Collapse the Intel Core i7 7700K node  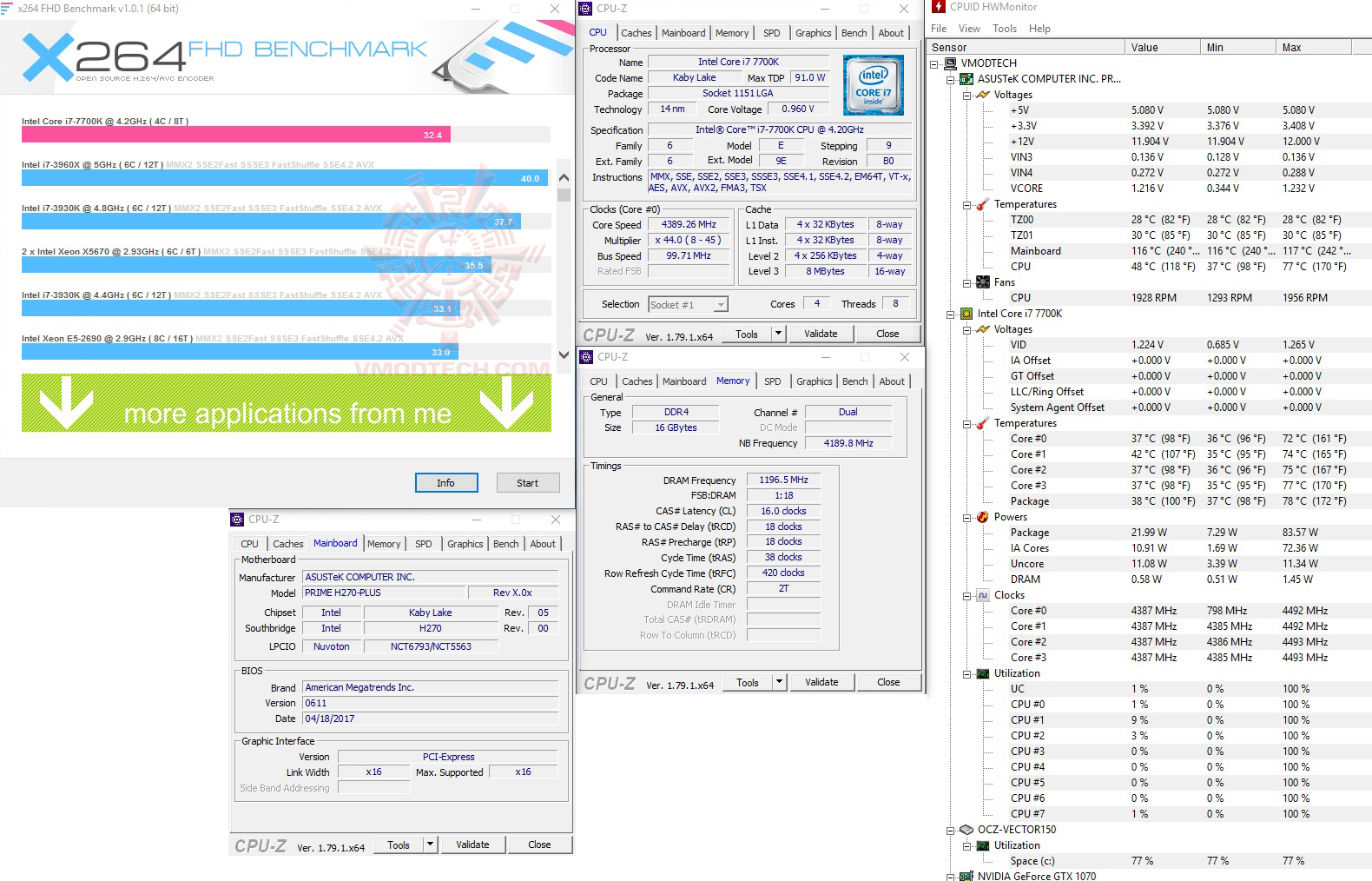click(951, 314)
